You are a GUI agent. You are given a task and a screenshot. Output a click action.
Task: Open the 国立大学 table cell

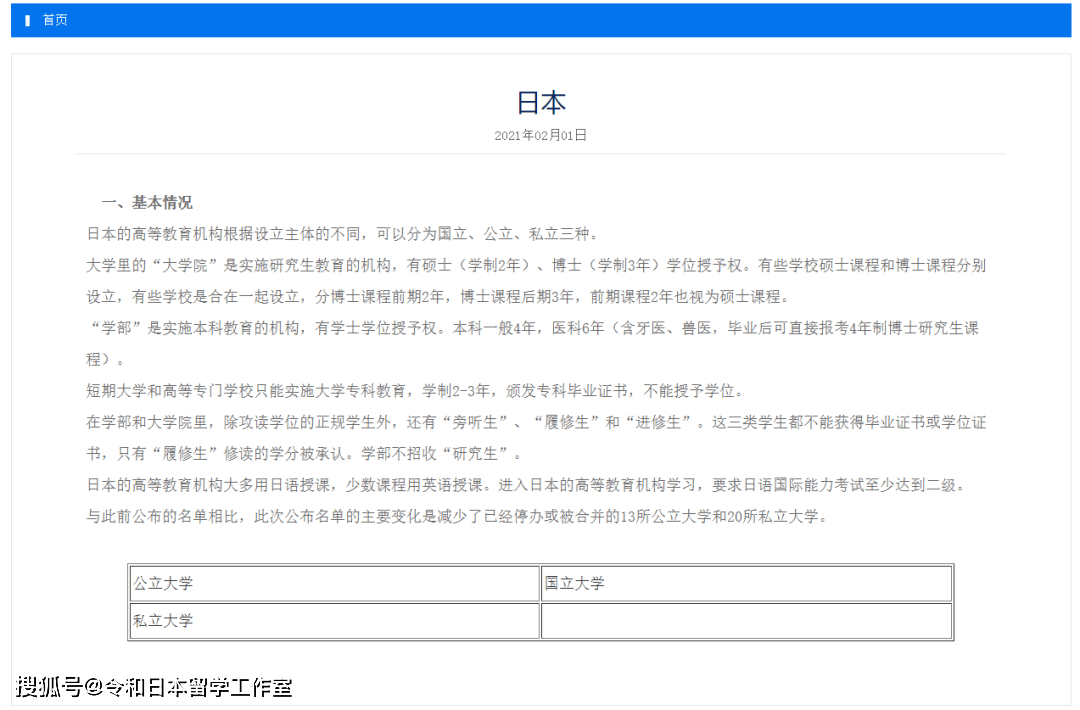pos(747,584)
